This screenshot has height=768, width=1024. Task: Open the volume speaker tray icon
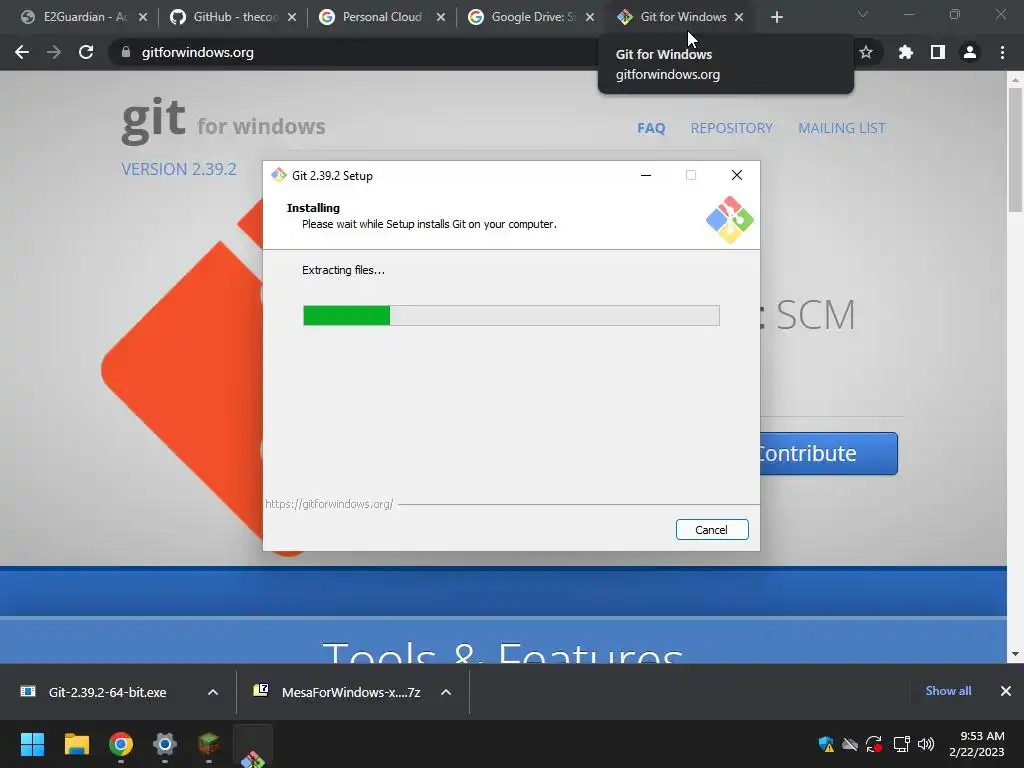[926, 744]
